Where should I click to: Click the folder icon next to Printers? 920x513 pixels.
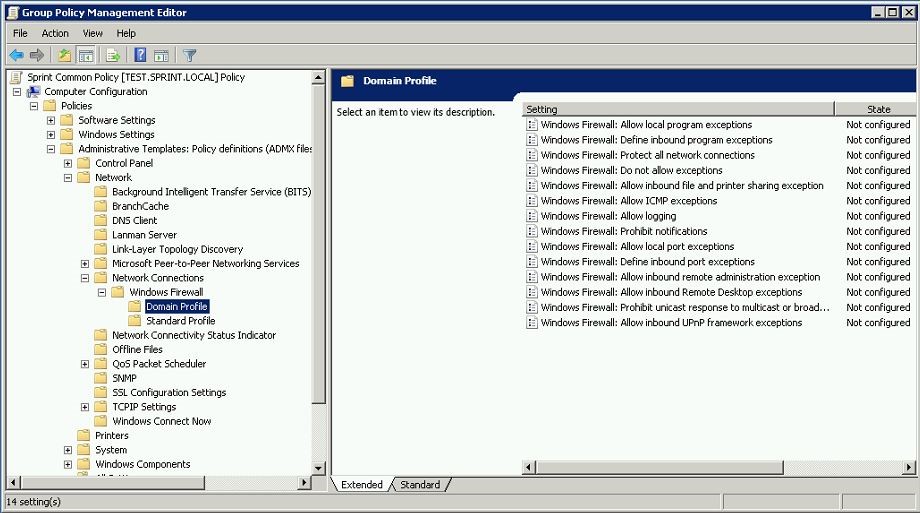tap(84, 436)
